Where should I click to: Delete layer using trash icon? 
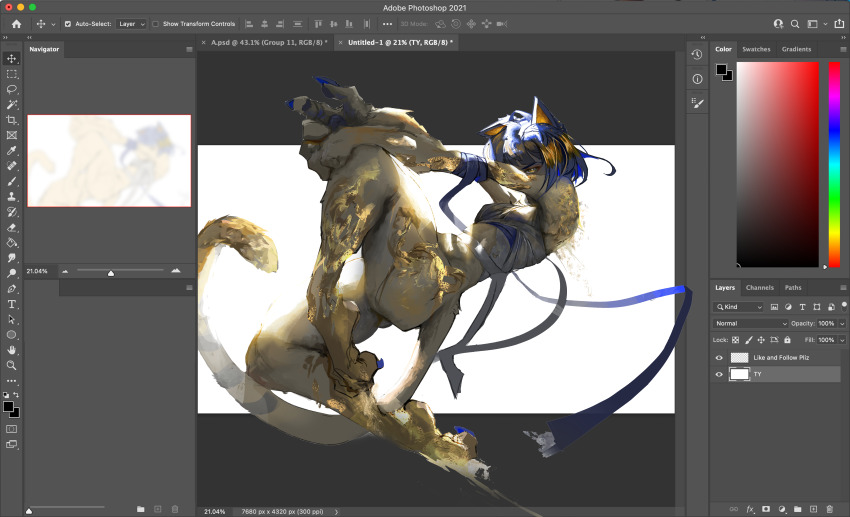pyautogui.click(x=829, y=509)
